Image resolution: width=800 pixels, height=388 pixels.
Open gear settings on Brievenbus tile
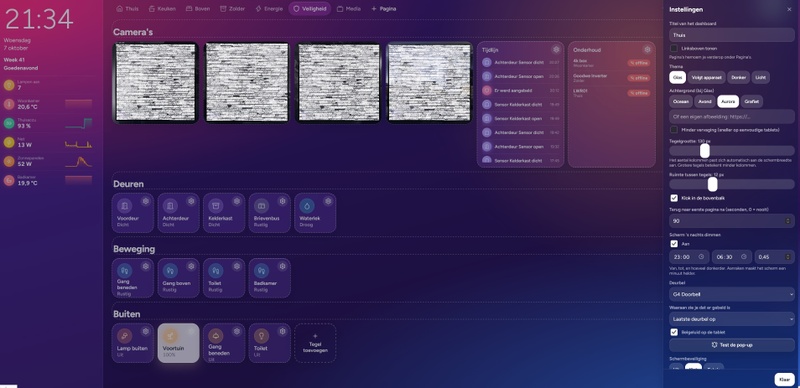click(x=282, y=201)
